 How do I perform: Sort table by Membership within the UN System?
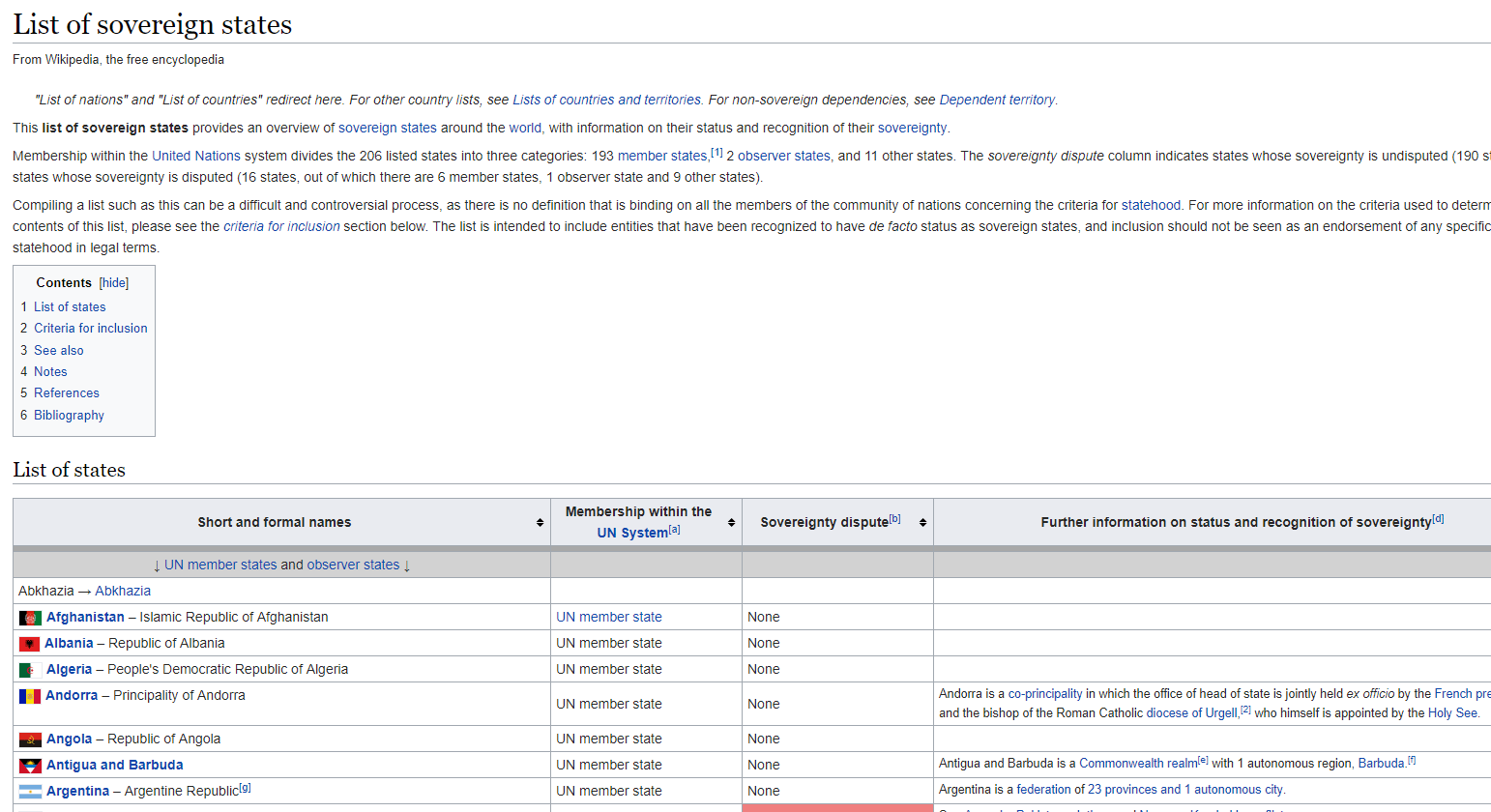pyautogui.click(x=731, y=522)
